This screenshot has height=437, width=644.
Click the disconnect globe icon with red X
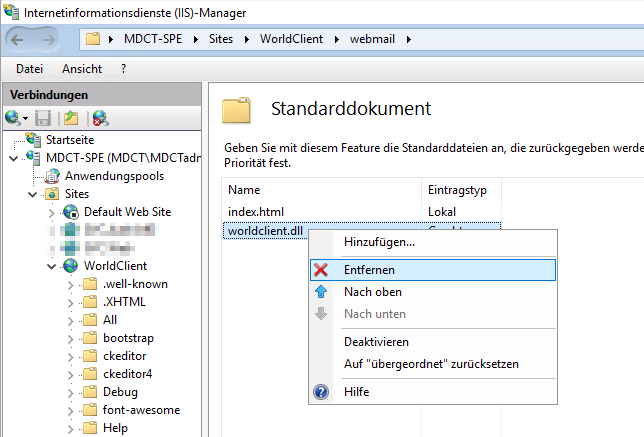[x=99, y=118]
